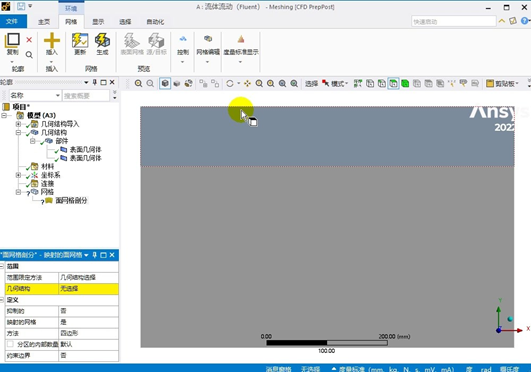This screenshot has height=372, width=531.
Task: Click the Metric display (度量标准显示) icon
Action: coord(241,45)
